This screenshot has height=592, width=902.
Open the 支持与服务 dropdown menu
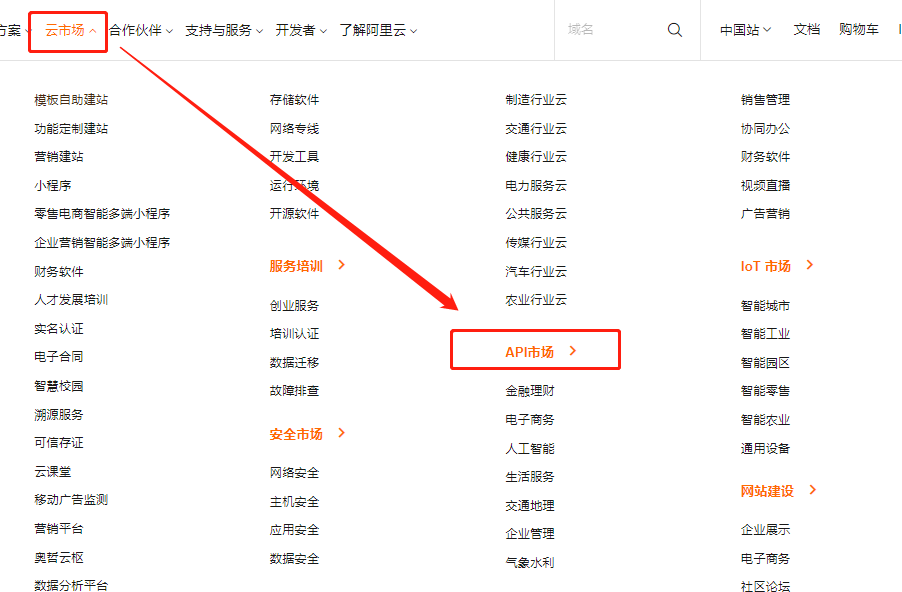(x=224, y=30)
